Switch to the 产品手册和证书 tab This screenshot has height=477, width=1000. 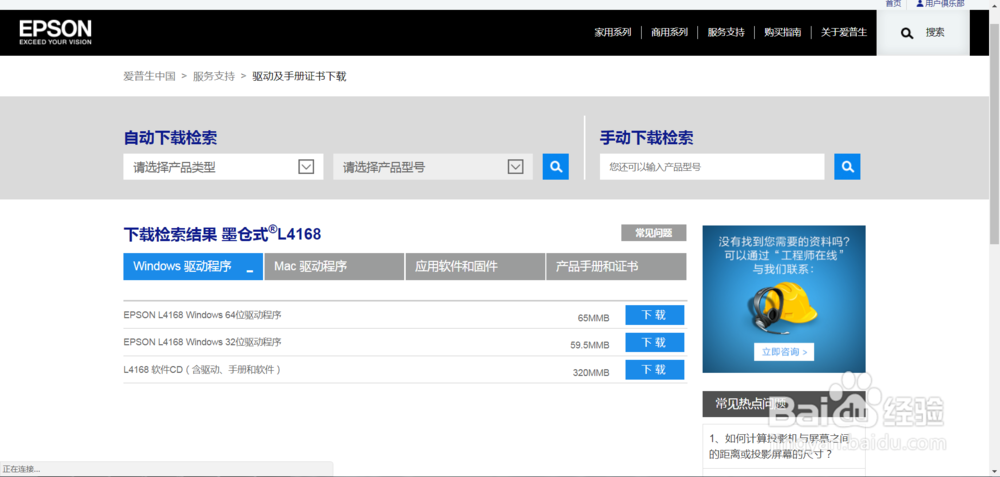click(616, 267)
